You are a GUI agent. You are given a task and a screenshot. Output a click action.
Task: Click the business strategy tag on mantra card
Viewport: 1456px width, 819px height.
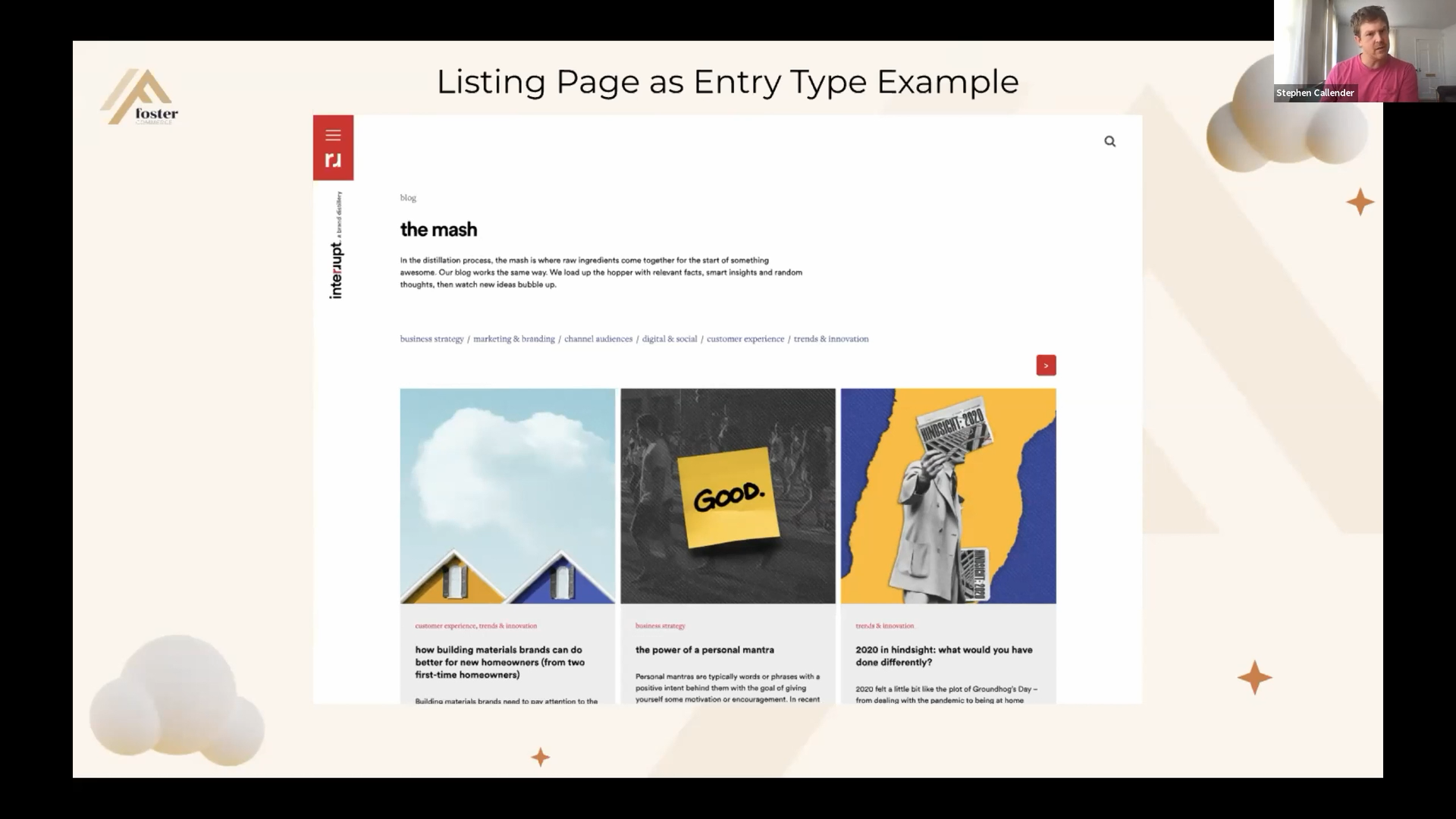pos(660,626)
